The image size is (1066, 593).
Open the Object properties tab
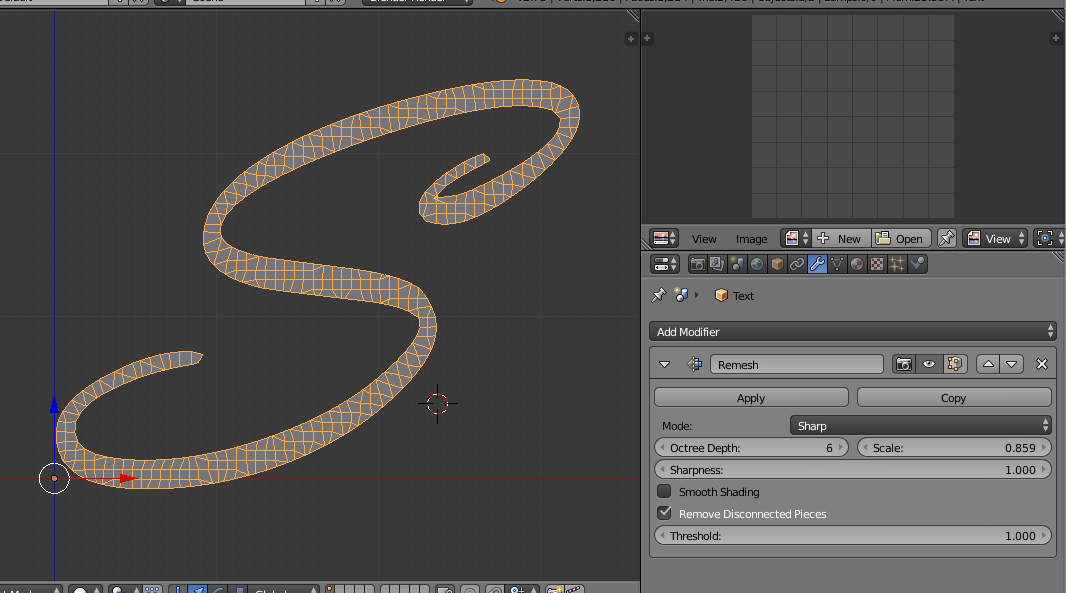777,264
